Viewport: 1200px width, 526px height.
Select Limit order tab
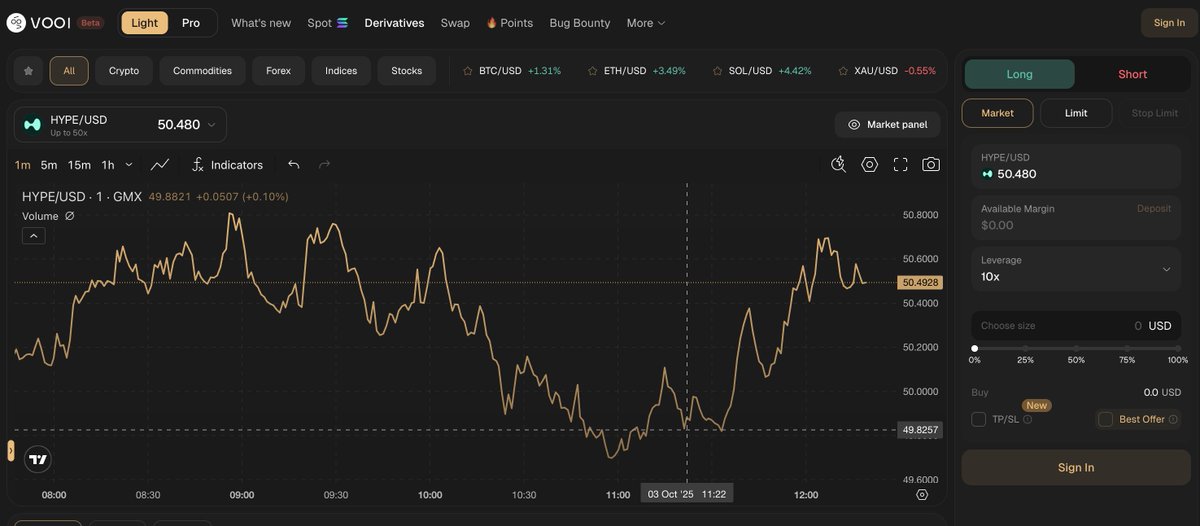[x=1076, y=113]
